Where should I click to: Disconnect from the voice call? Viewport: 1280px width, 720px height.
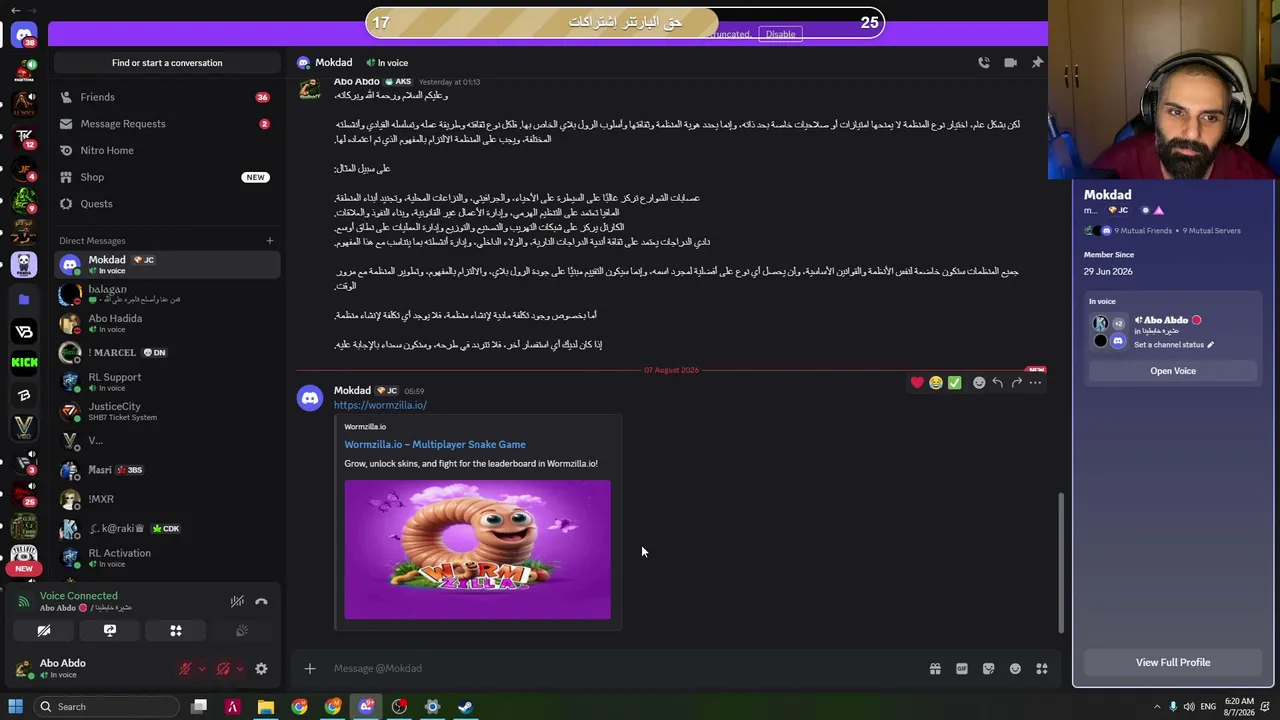tap(261, 601)
